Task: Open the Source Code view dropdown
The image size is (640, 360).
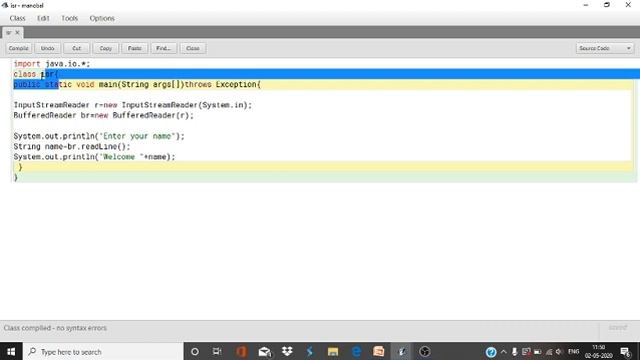Action: click(x=604, y=48)
